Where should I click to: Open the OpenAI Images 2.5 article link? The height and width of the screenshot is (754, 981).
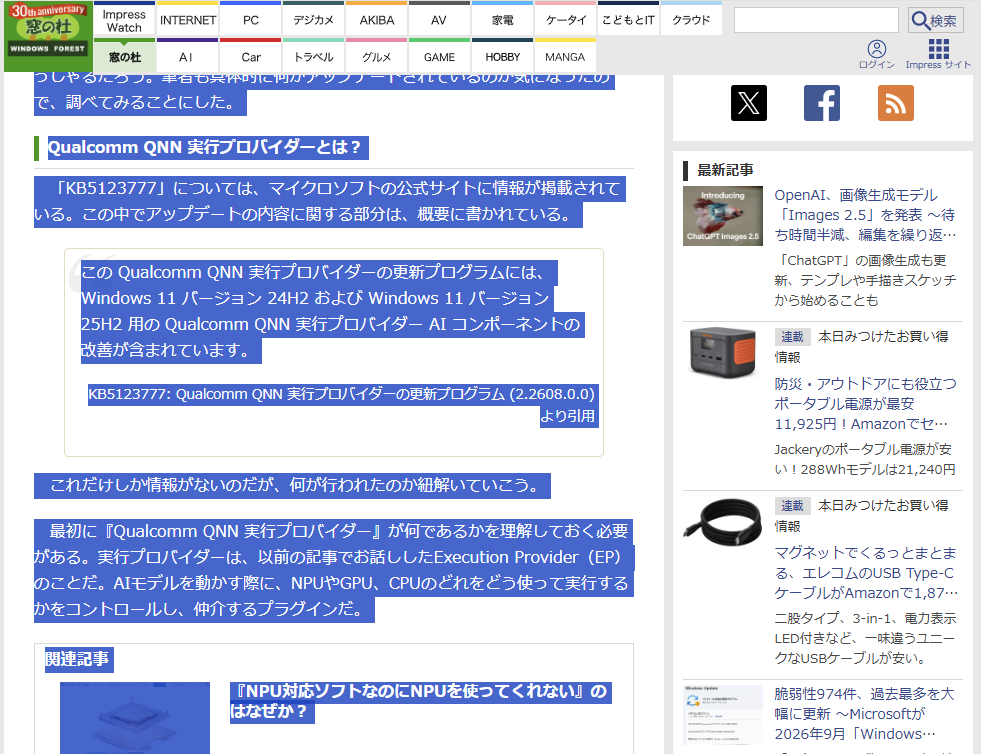point(865,215)
